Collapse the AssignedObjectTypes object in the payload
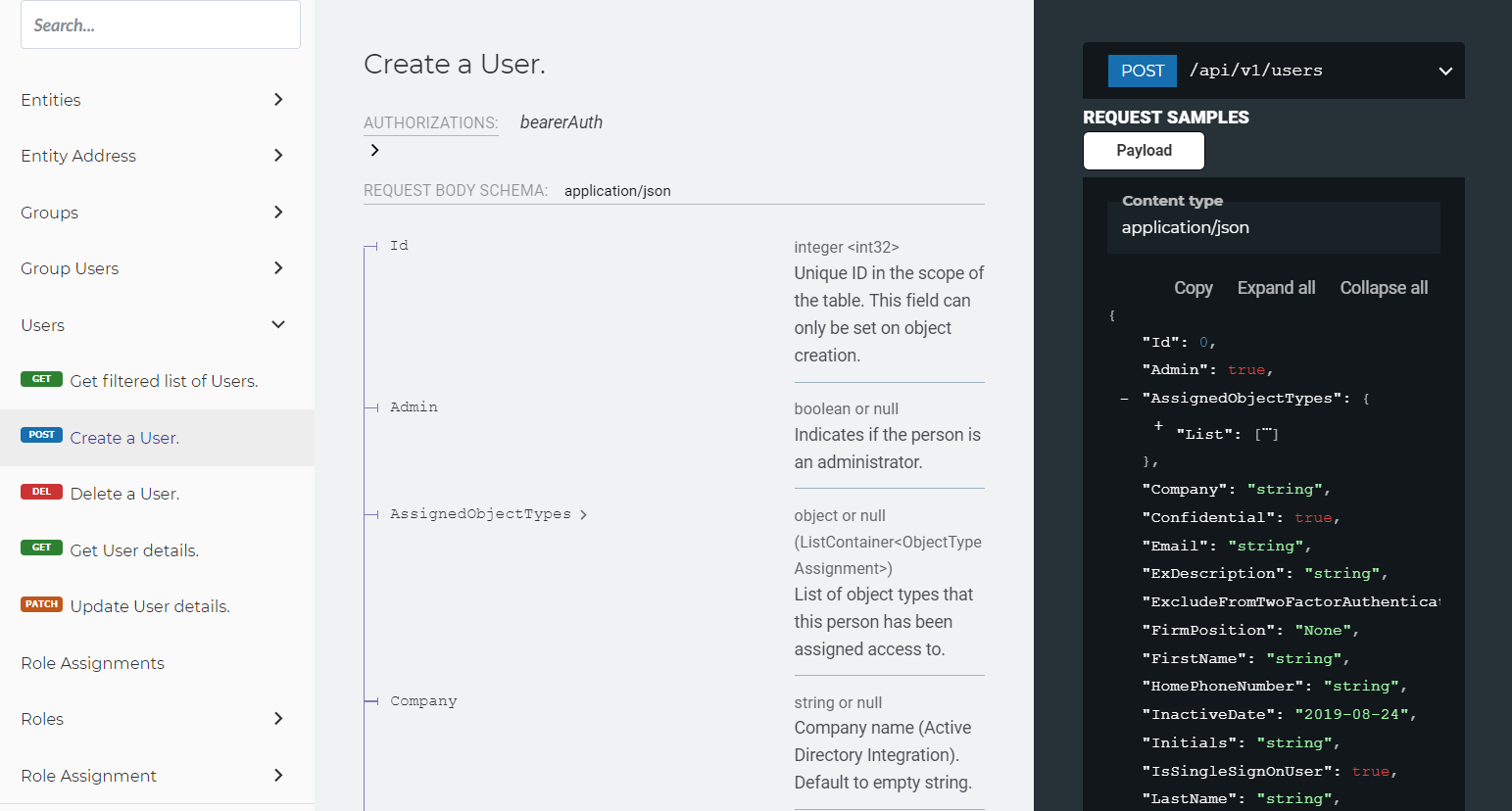The height and width of the screenshot is (811, 1512). click(x=1122, y=398)
